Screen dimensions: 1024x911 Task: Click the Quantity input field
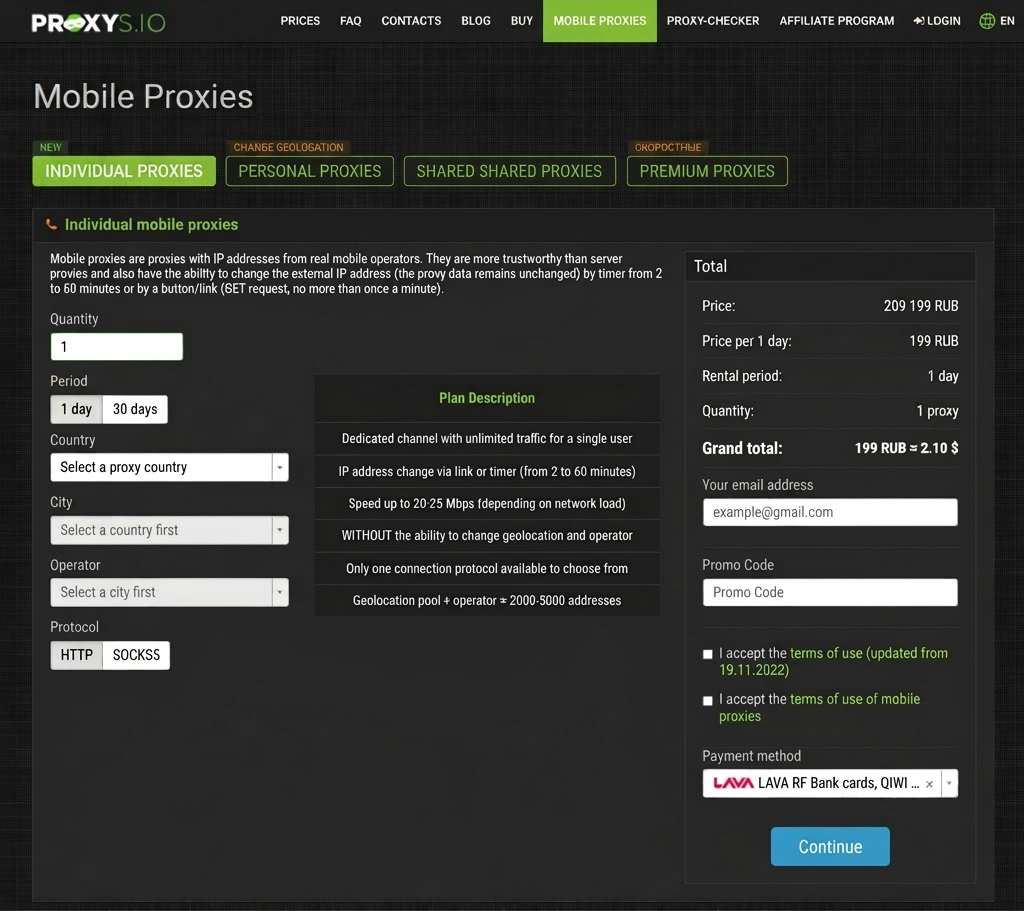[x=117, y=347]
